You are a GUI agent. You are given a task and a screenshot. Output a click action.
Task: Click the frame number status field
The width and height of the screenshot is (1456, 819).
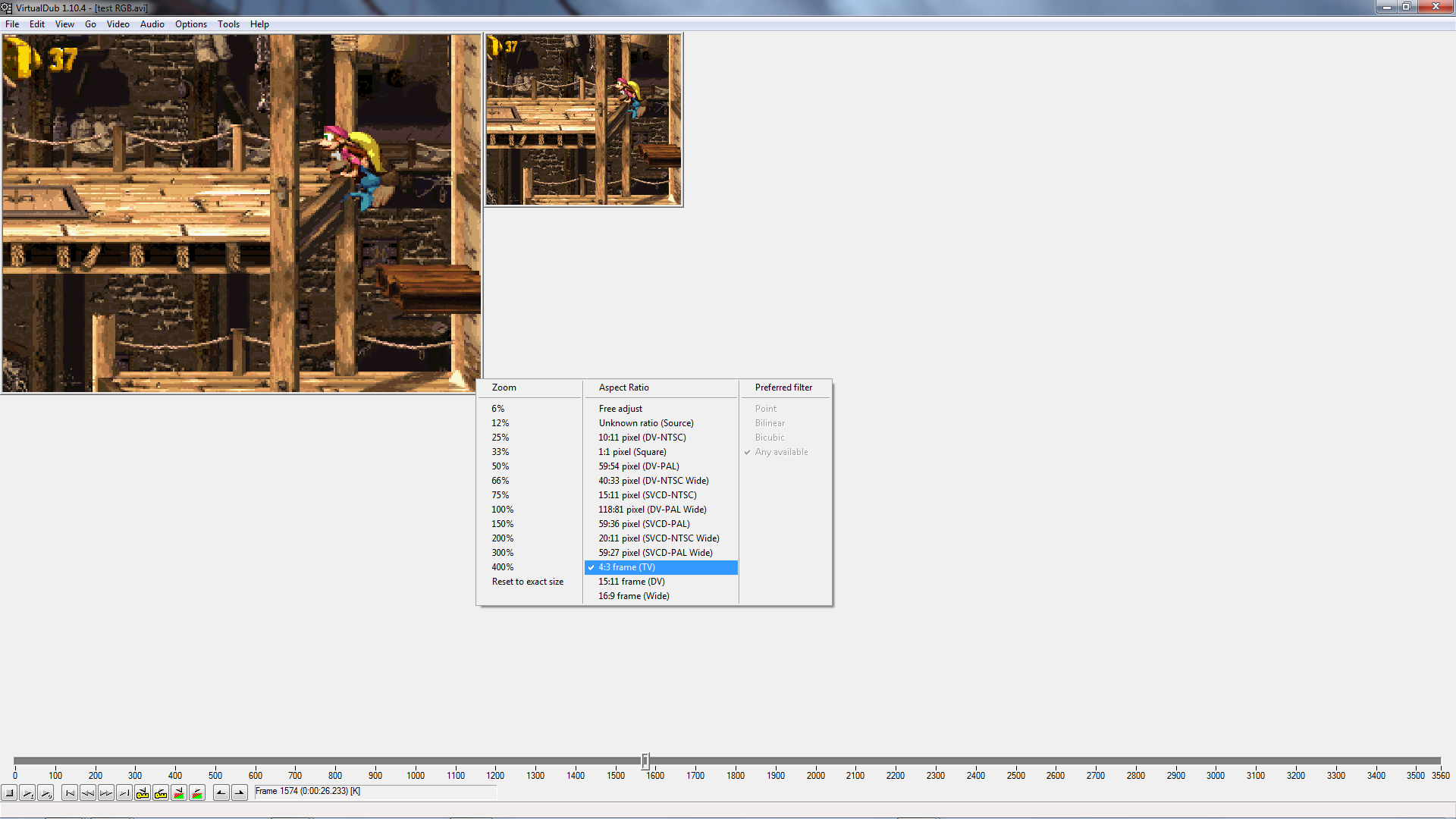[375, 792]
